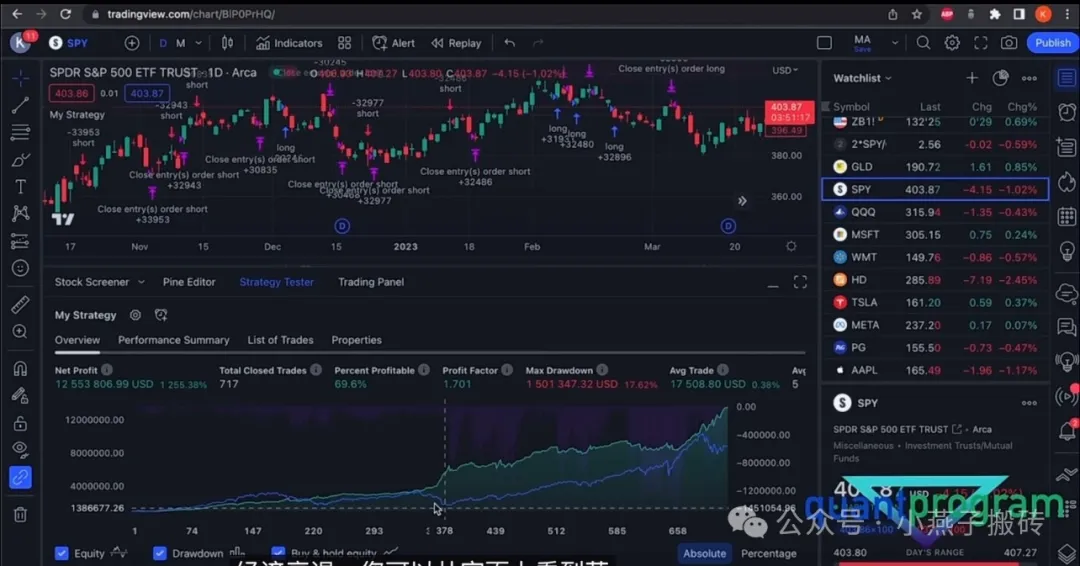The height and width of the screenshot is (566, 1080).
Task: Lock all drawing tools
Action: coord(20,423)
